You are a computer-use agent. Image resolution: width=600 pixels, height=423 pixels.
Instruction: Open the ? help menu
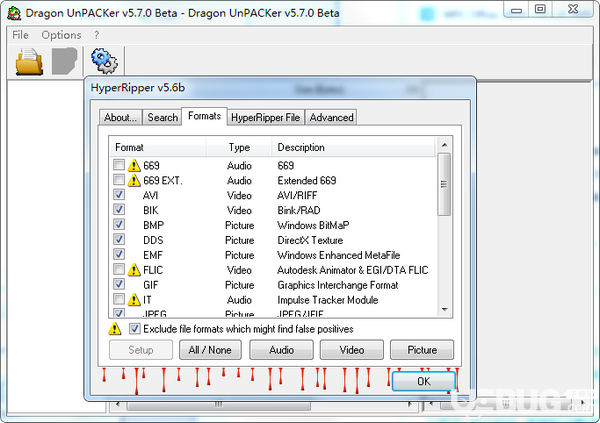[x=96, y=35]
